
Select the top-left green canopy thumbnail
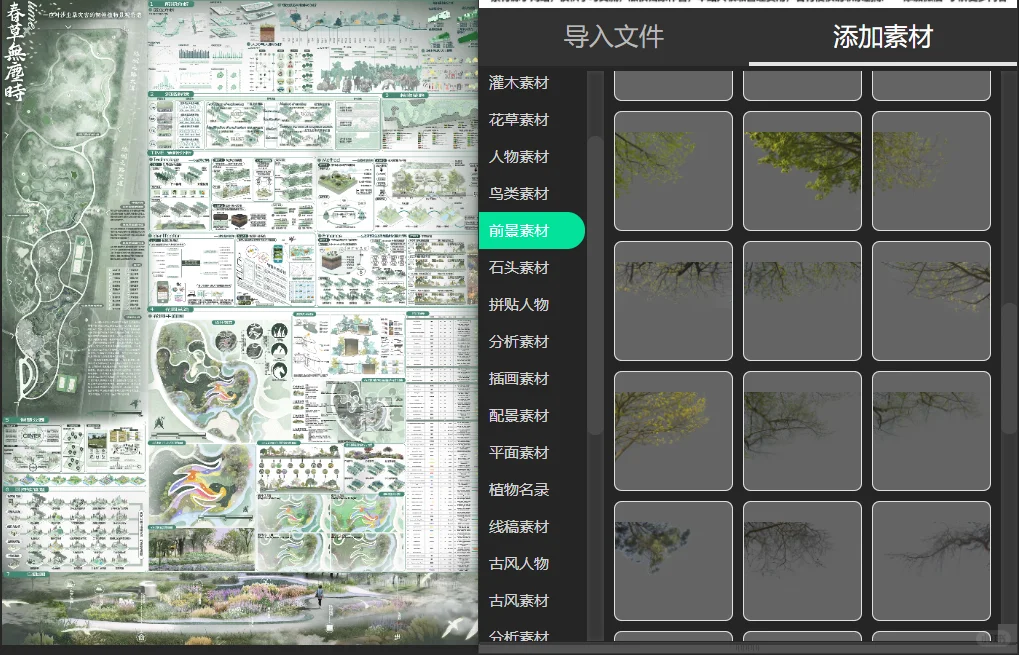coord(672,171)
